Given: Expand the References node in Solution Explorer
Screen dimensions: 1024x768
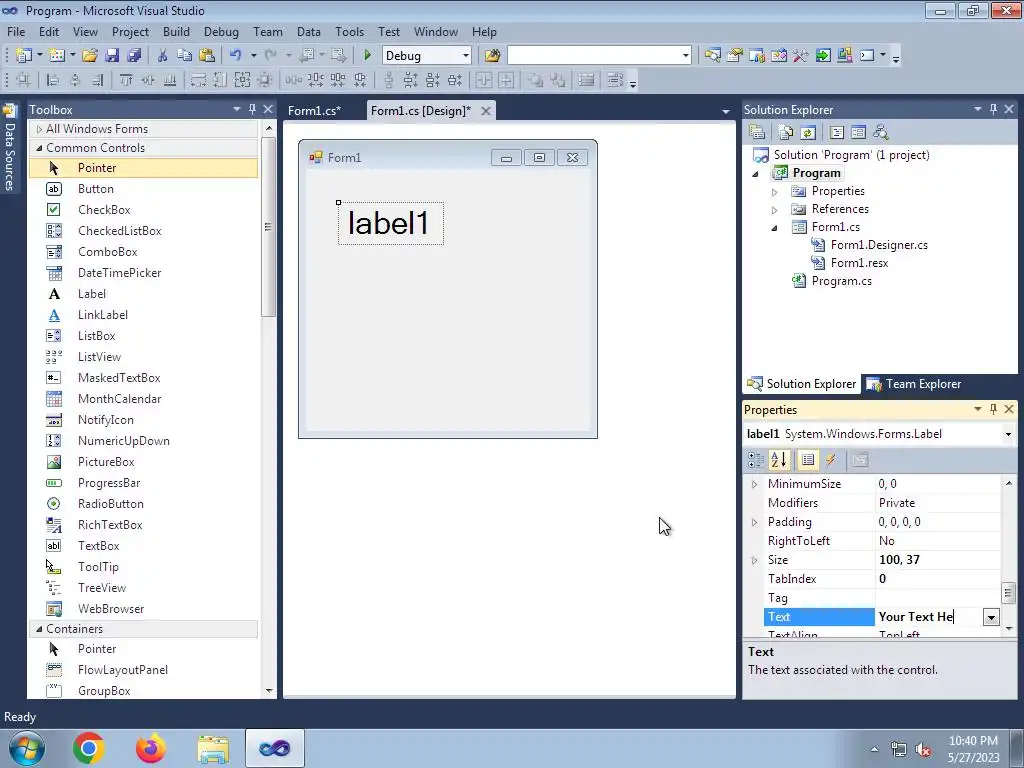Looking at the screenshot, I should click(775, 210).
